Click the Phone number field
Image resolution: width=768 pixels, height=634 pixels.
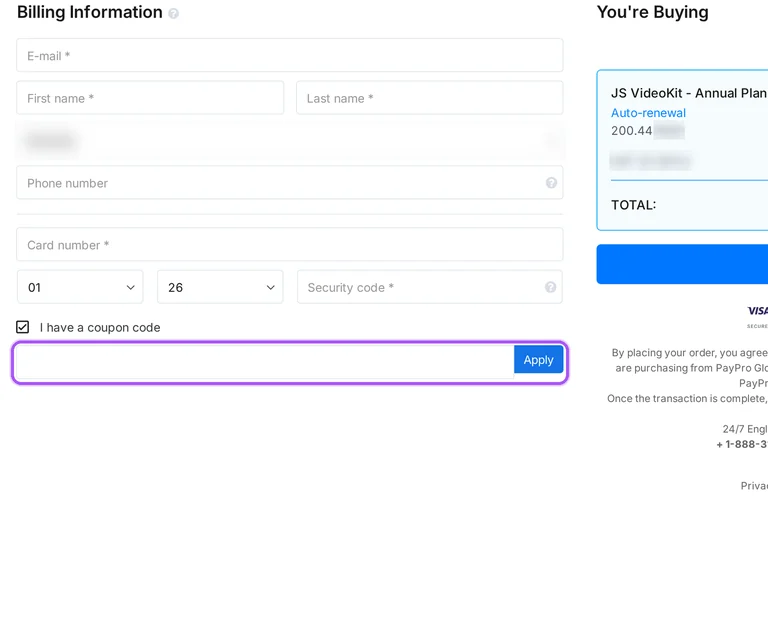pyautogui.click(x=289, y=183)
